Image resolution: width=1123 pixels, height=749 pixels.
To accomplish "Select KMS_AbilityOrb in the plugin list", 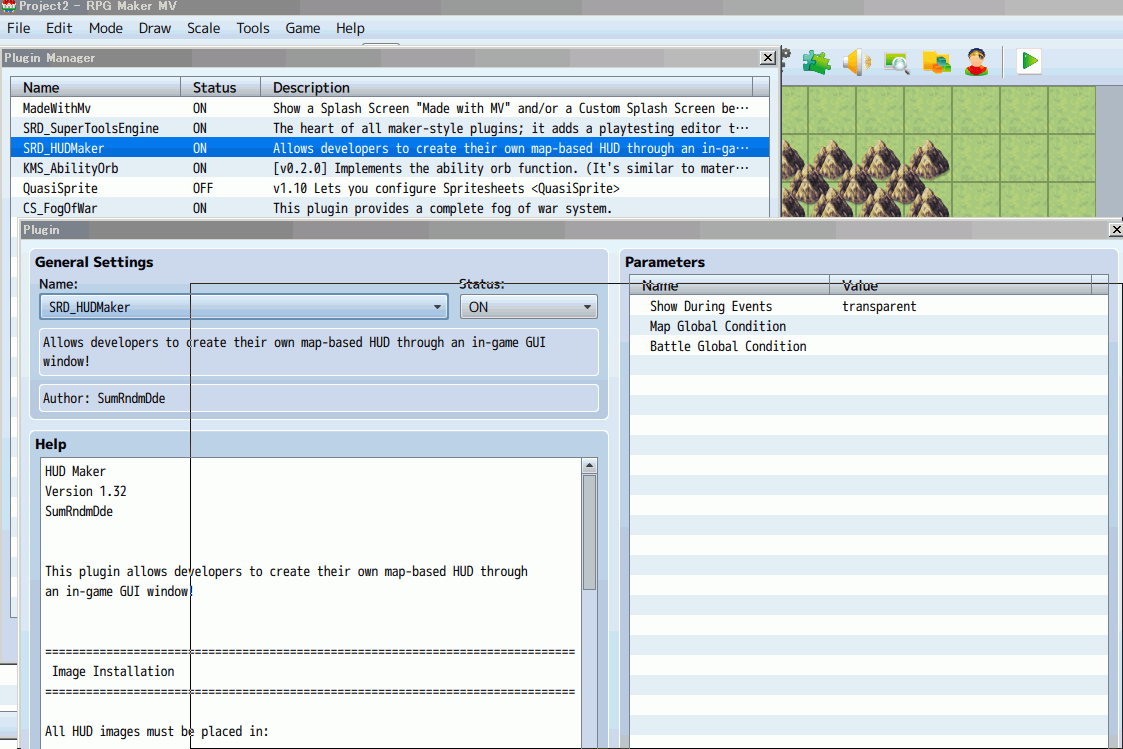I will [x=390, y=168].
